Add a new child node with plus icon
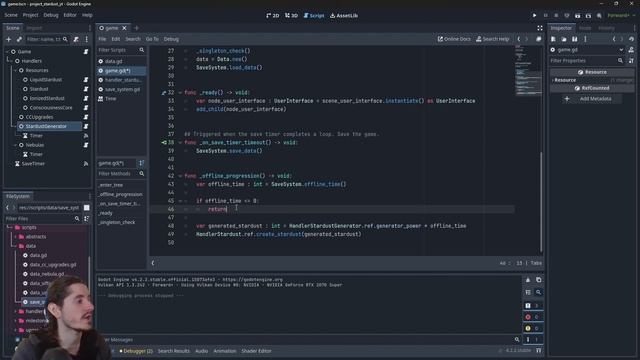The height and width of the screenshot is (360, 640). tap(9, 39)
